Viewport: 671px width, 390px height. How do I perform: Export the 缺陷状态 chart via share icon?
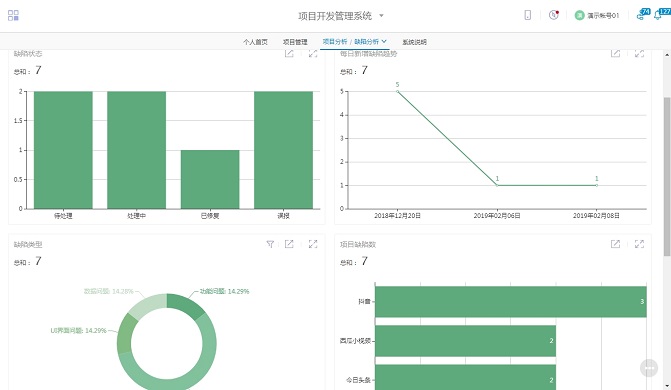coord(289,54)
